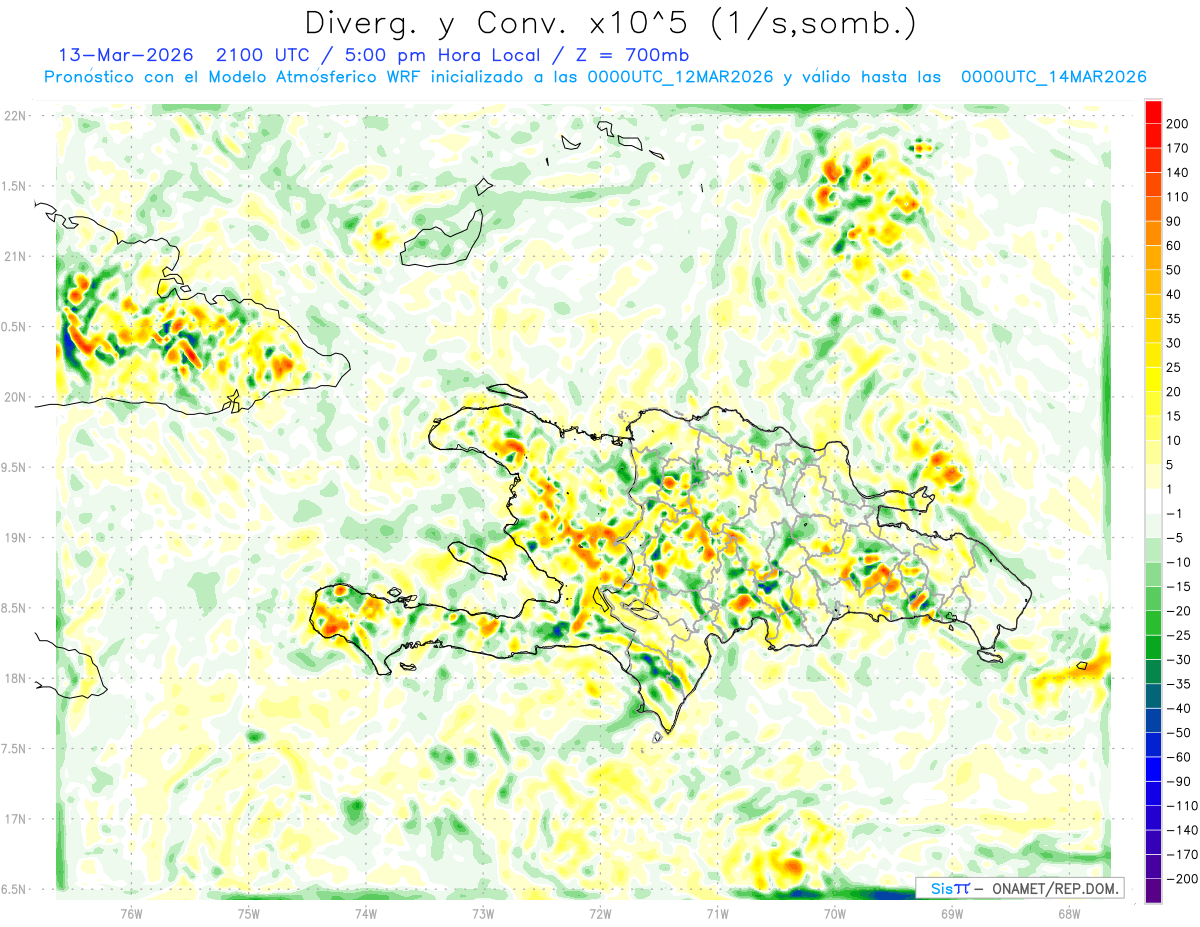Click the '21N' latitude label
Screen dimensions: 1200x927
click(x=14, y=256)
